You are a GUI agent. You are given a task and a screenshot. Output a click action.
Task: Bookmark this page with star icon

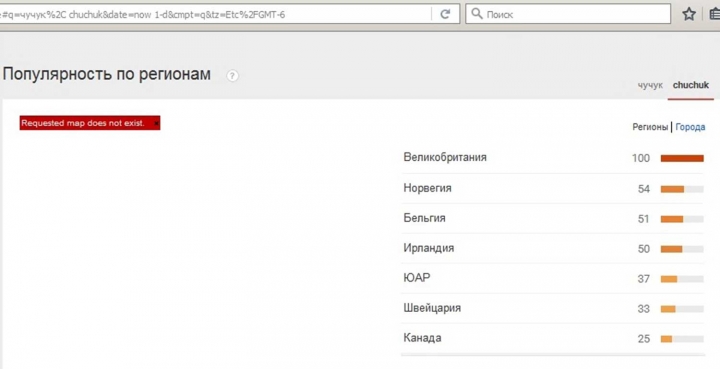tap(689, 14)
